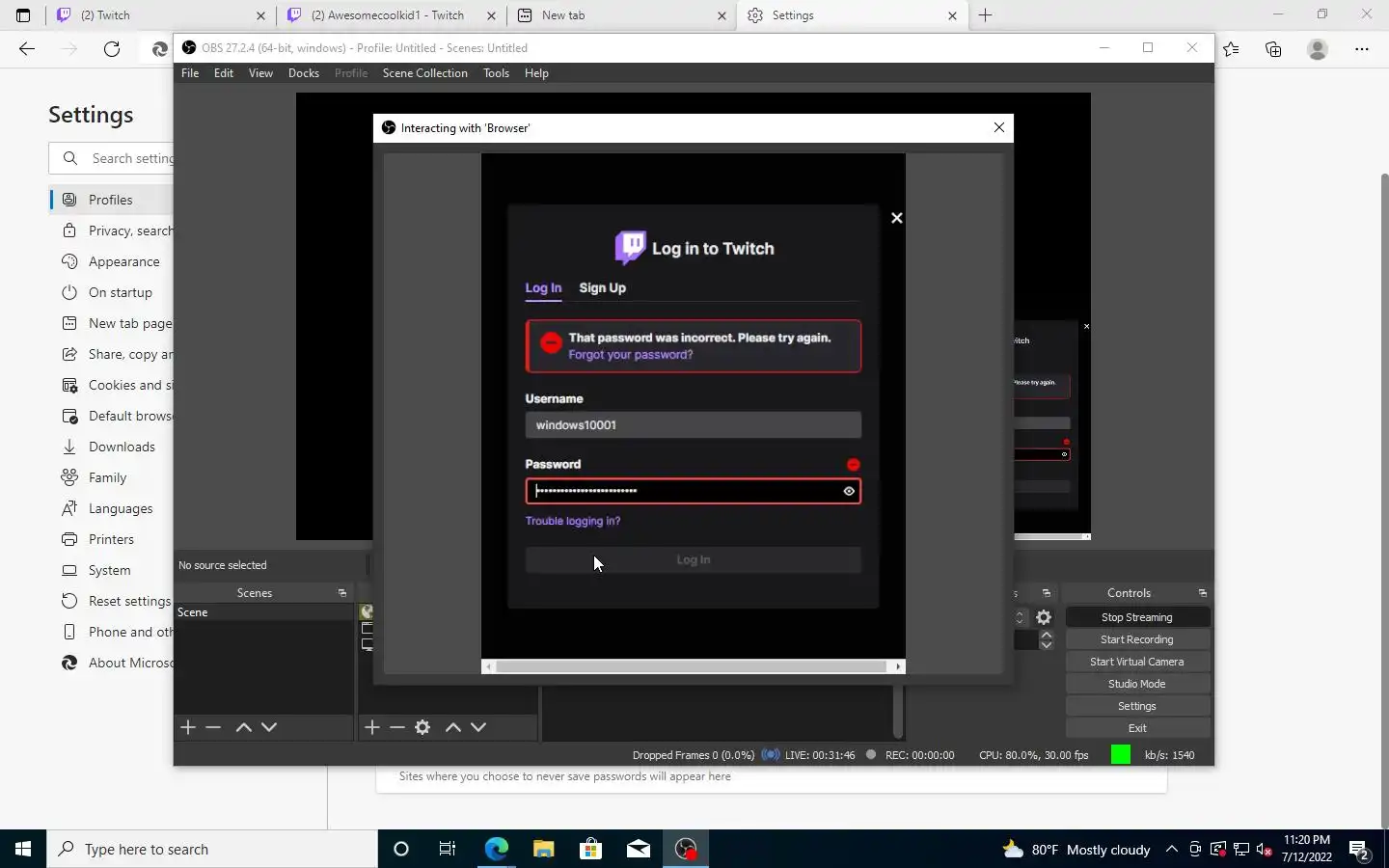Open the gear icon beside Controls panel
This screenshot has width=1389, height=868.
[x=1044, y=617]
